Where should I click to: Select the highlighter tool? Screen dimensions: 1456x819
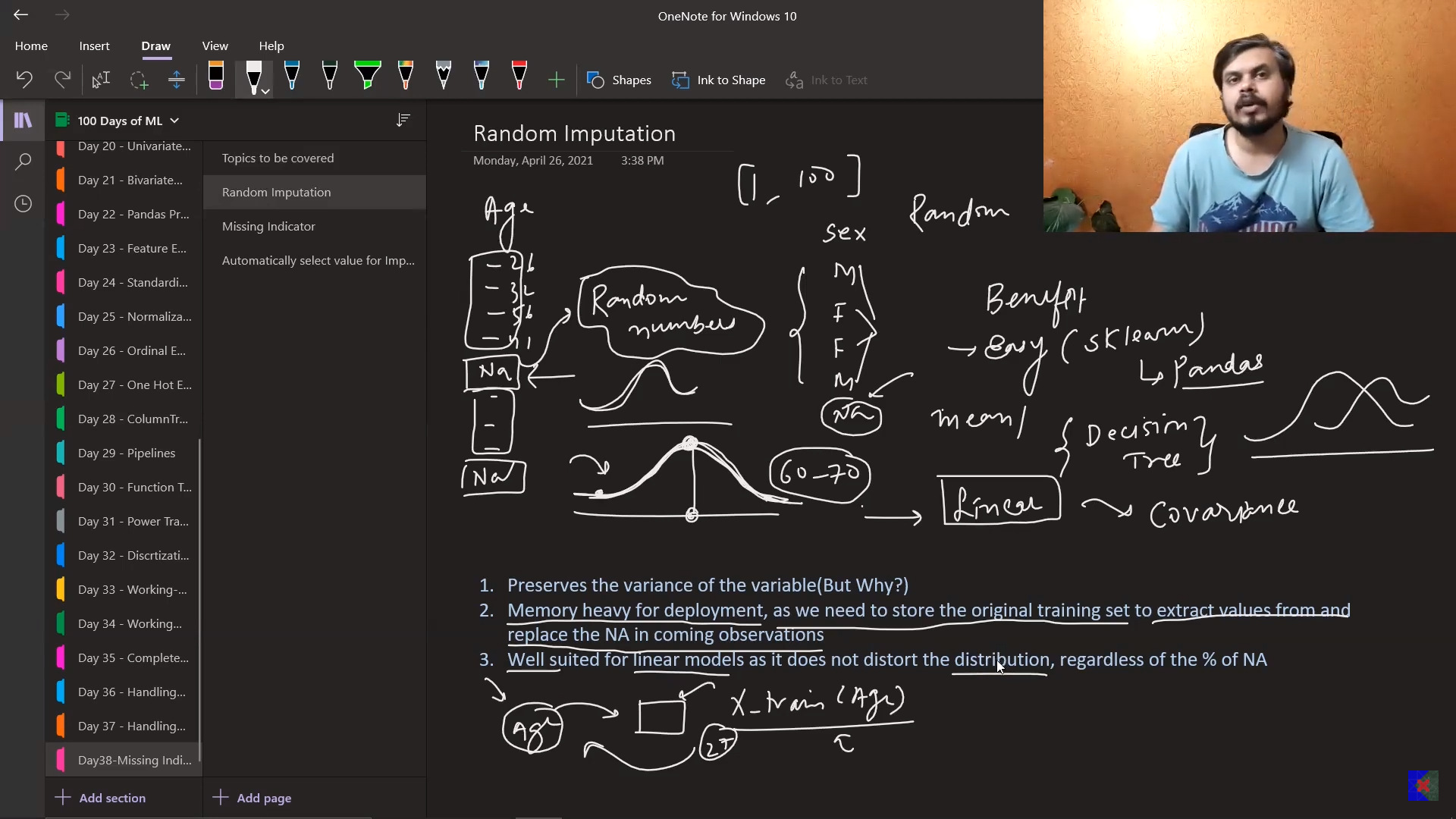pyautogui.click(x=369, y=79)
